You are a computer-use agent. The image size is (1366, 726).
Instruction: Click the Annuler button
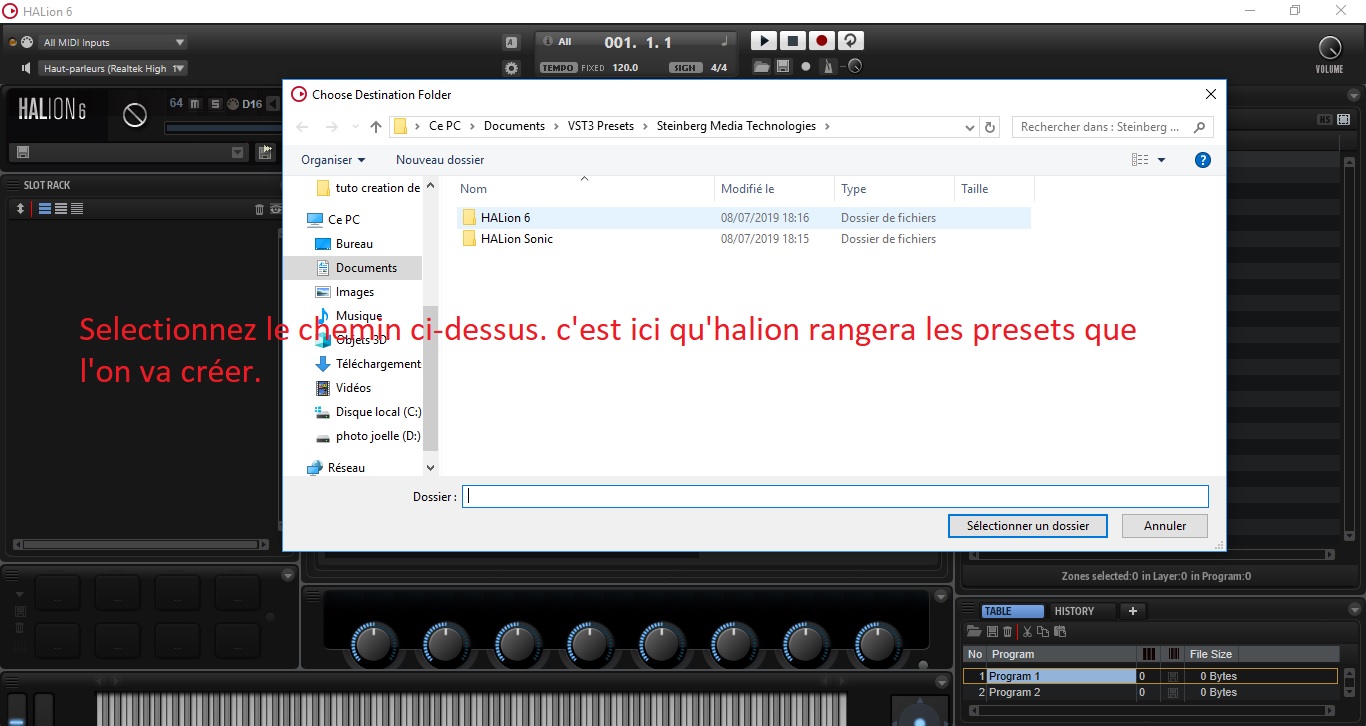coord(1163,525)
